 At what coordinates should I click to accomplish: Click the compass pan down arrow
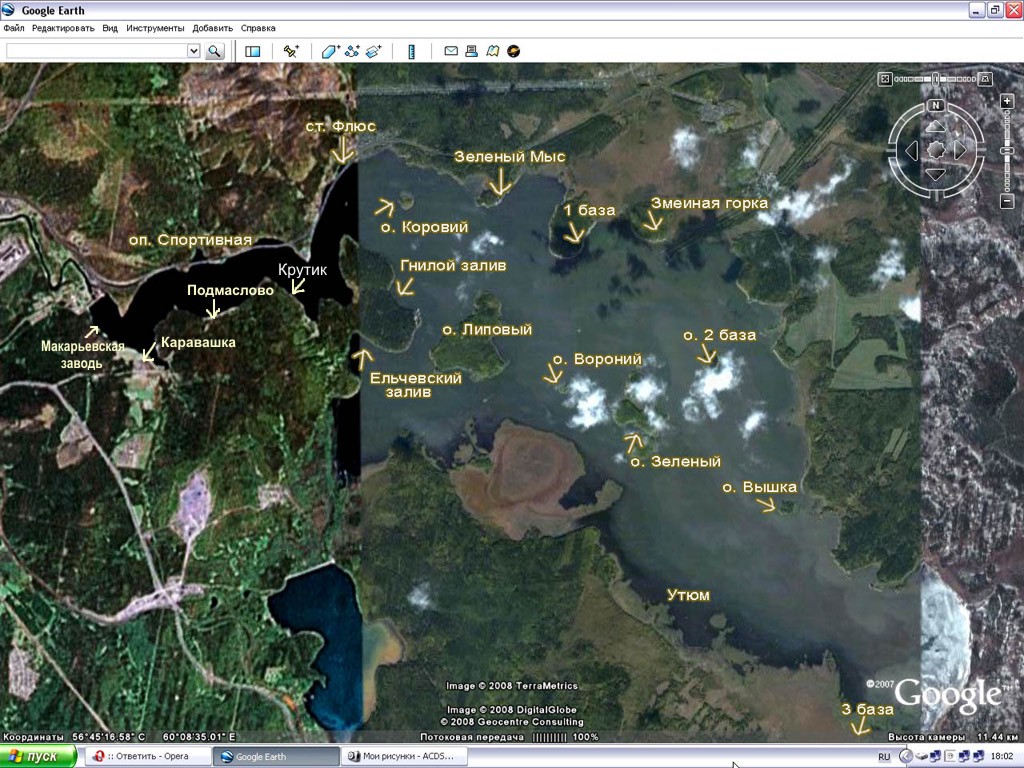[x=936, y=174]
